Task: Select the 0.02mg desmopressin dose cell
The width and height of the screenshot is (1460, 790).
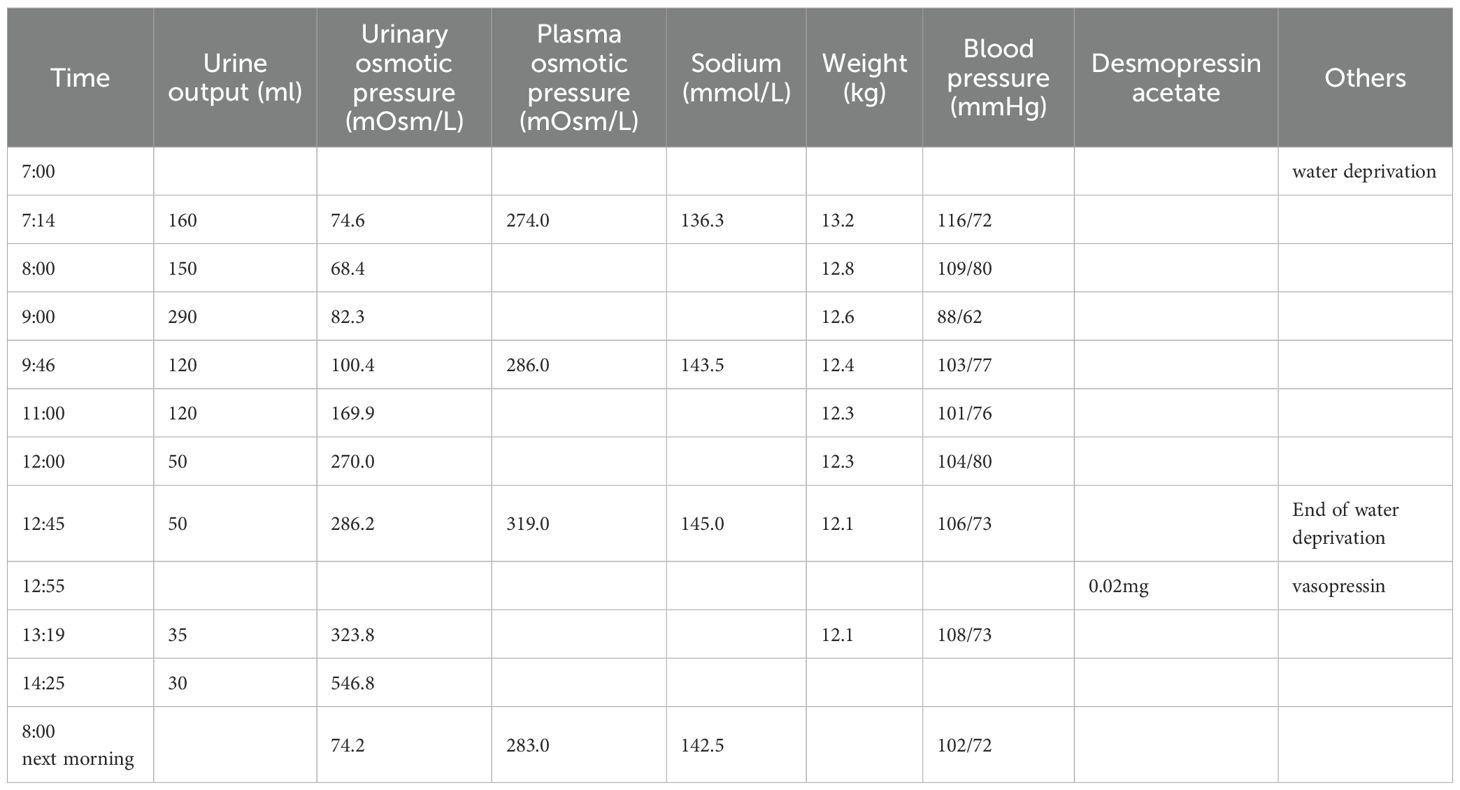Action: point(1118,586)
